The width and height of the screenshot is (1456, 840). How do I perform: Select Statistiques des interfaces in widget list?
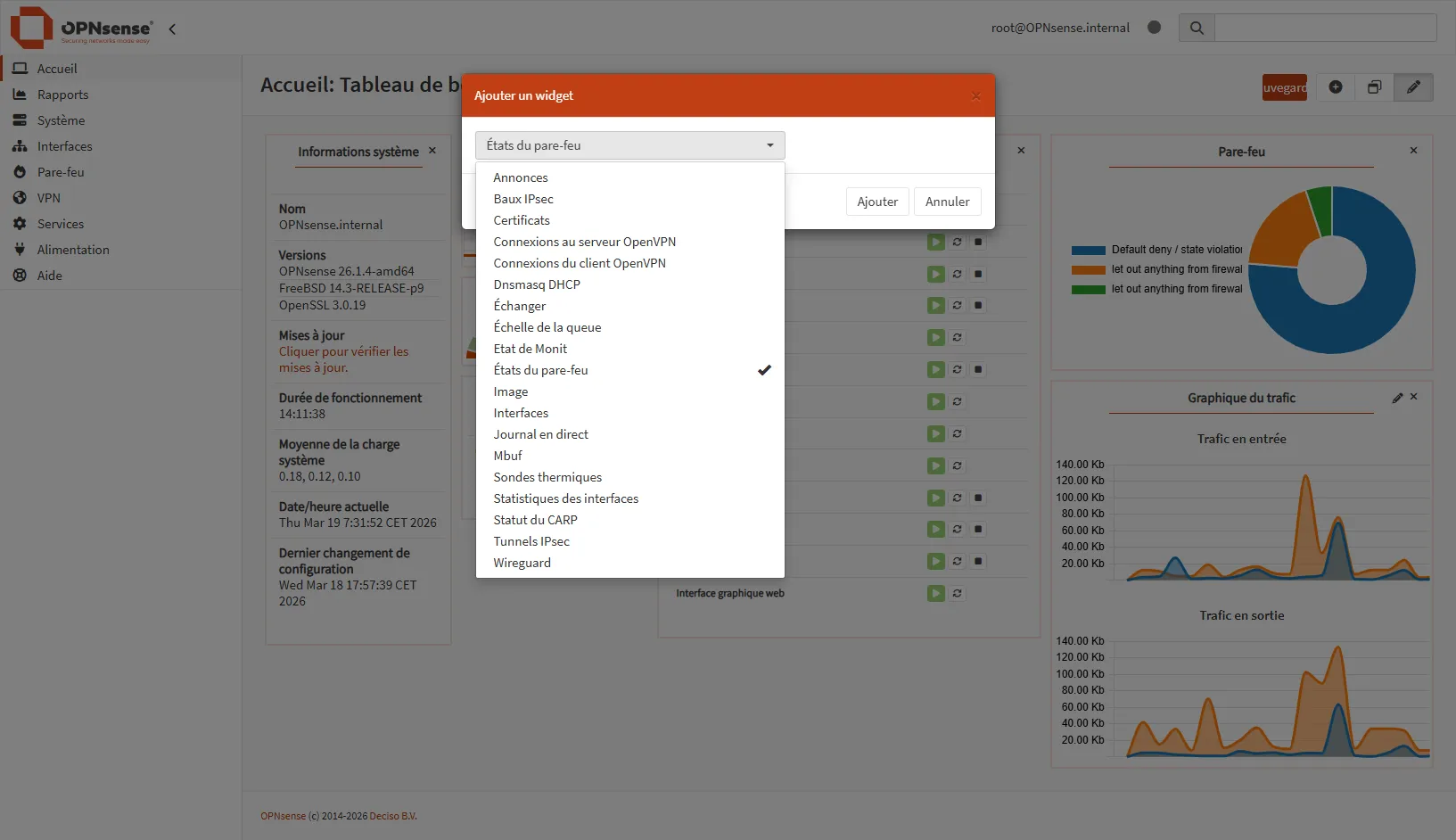(566, 498)
